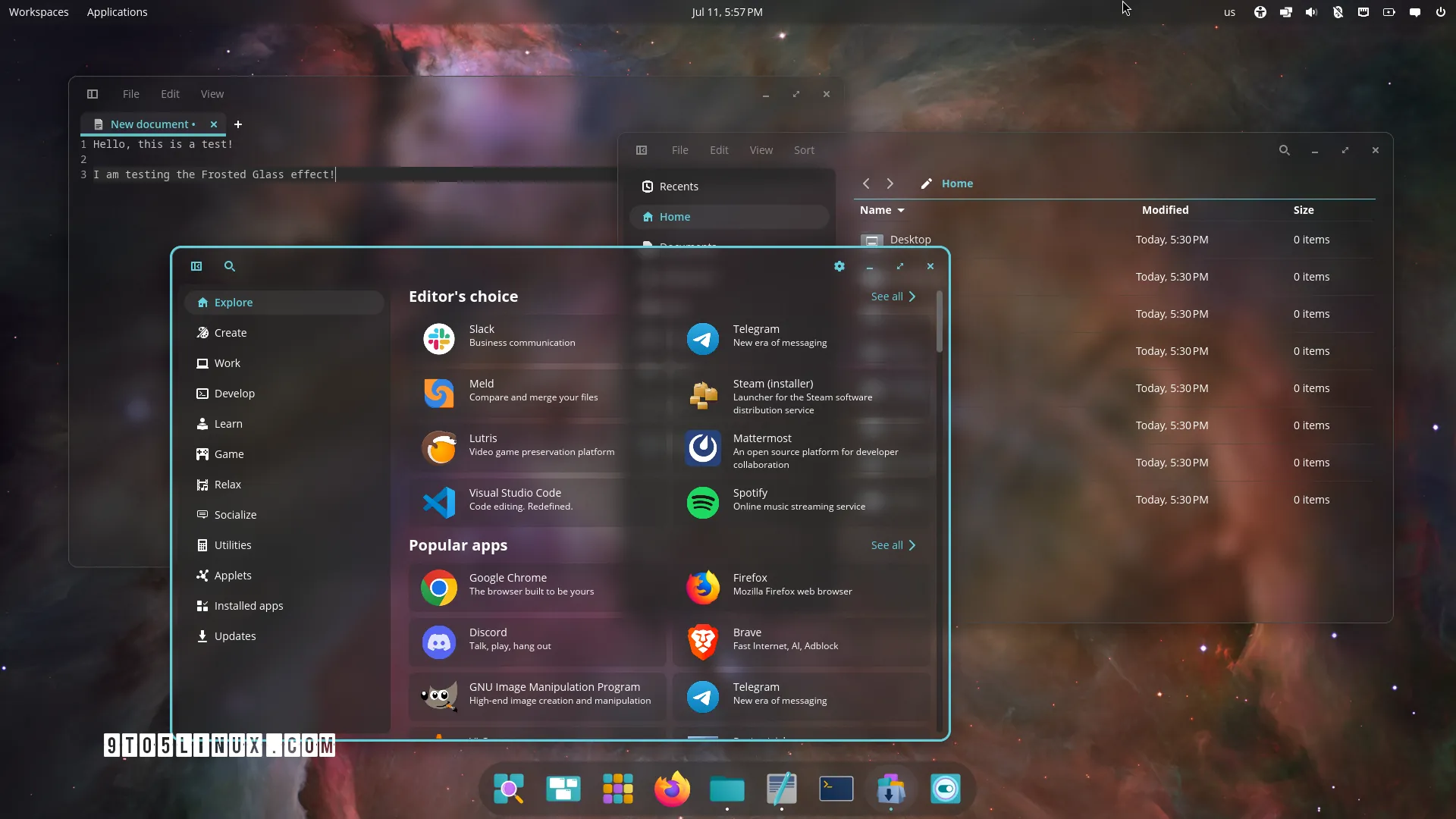1456x819 pixels.
Task: Toggle the file manager sidebar icon
Action: click(642, 150)
